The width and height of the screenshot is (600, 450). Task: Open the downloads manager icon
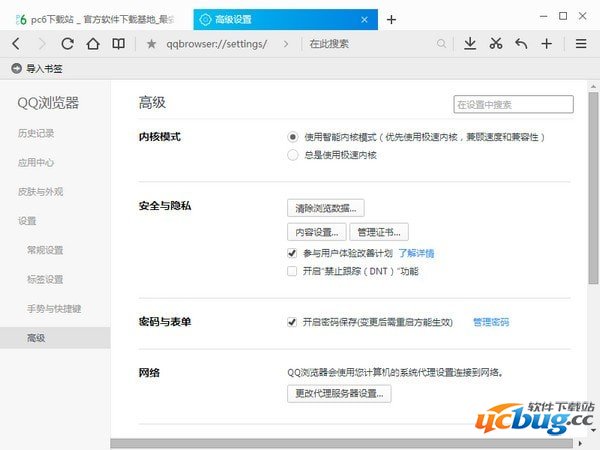[x=470, y=43]
